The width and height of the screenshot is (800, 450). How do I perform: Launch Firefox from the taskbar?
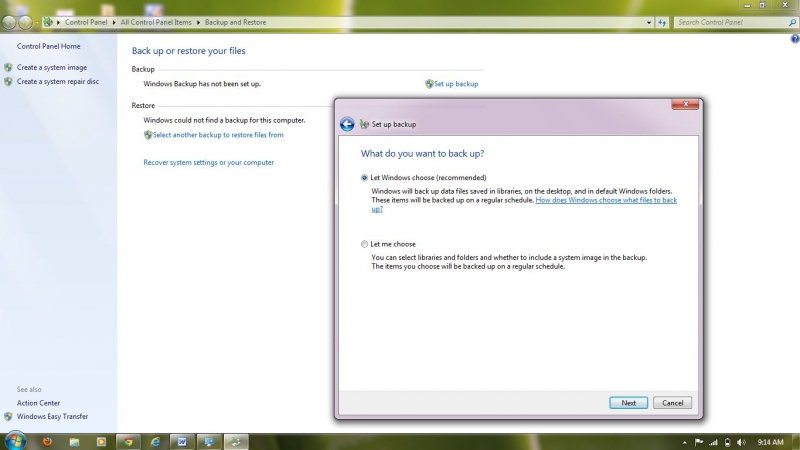point(45,441)
